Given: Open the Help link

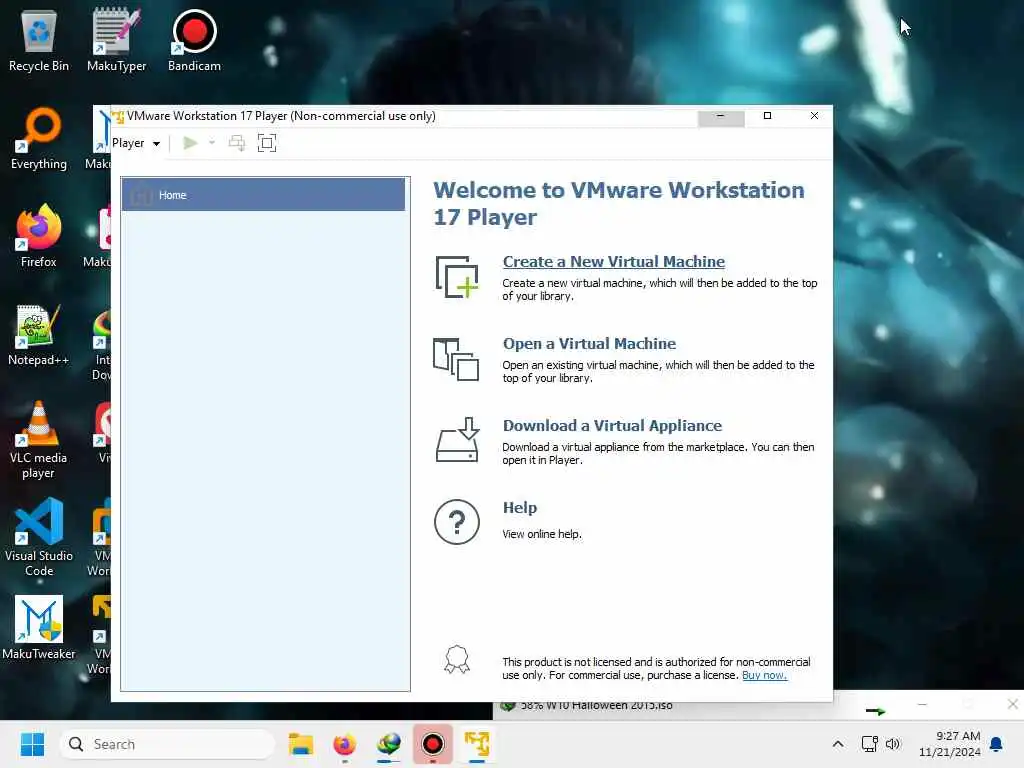Looking at the screenshot, I should [x=520, y=507].
